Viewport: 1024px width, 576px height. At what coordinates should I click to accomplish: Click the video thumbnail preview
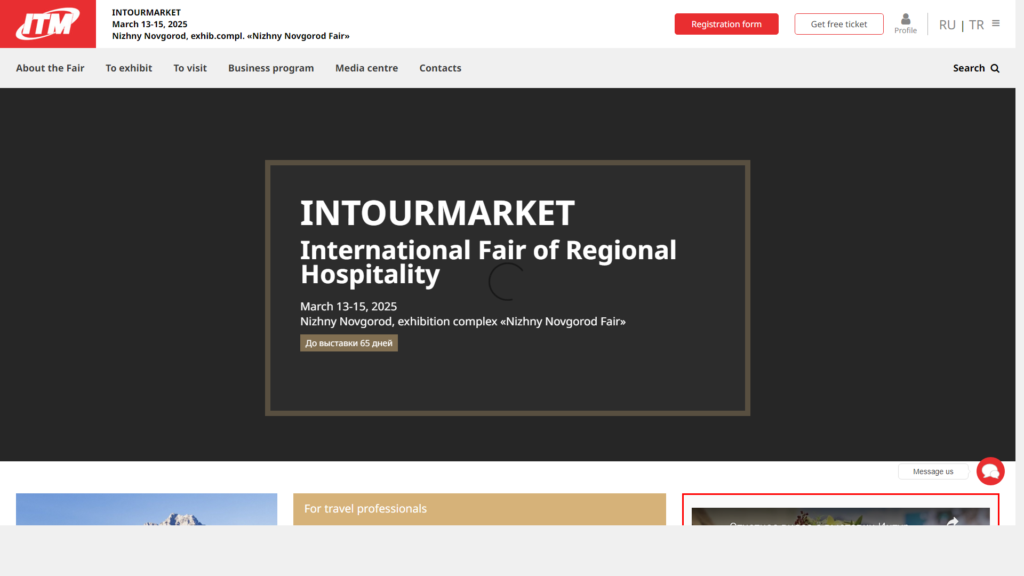840,517
